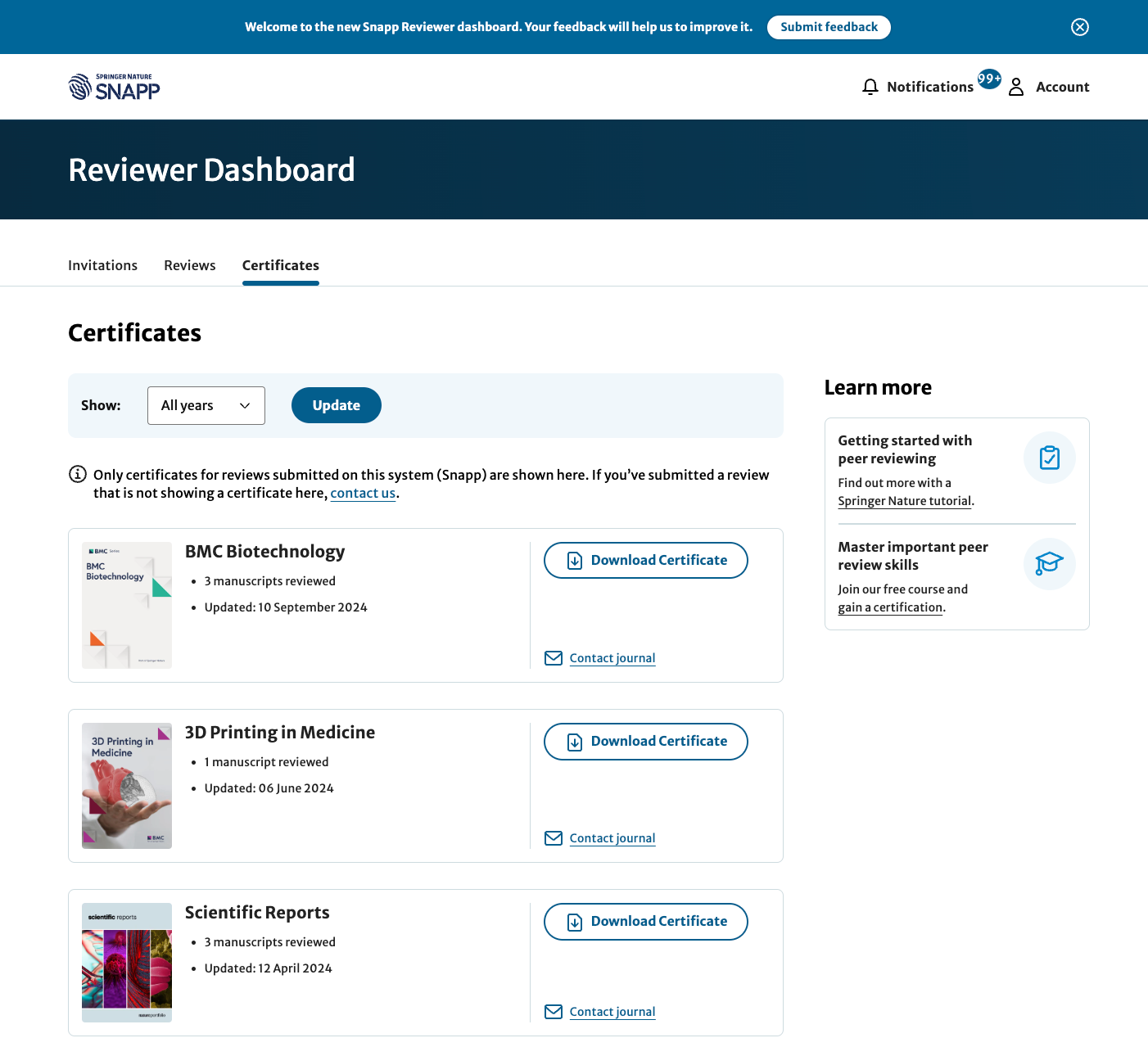1148x1056 pixels.
Task: Click the info icon beside the certificates note
Action: pos(78,474)
